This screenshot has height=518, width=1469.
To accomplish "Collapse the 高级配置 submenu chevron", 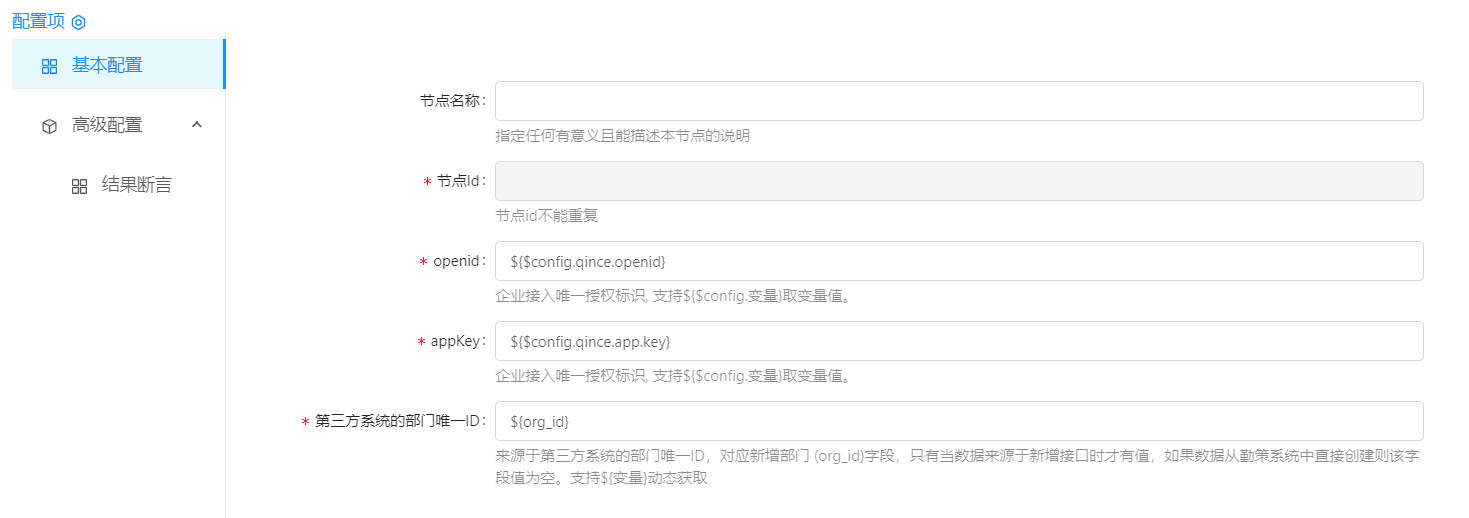I will pyautogui.click(x=197, y=125).
